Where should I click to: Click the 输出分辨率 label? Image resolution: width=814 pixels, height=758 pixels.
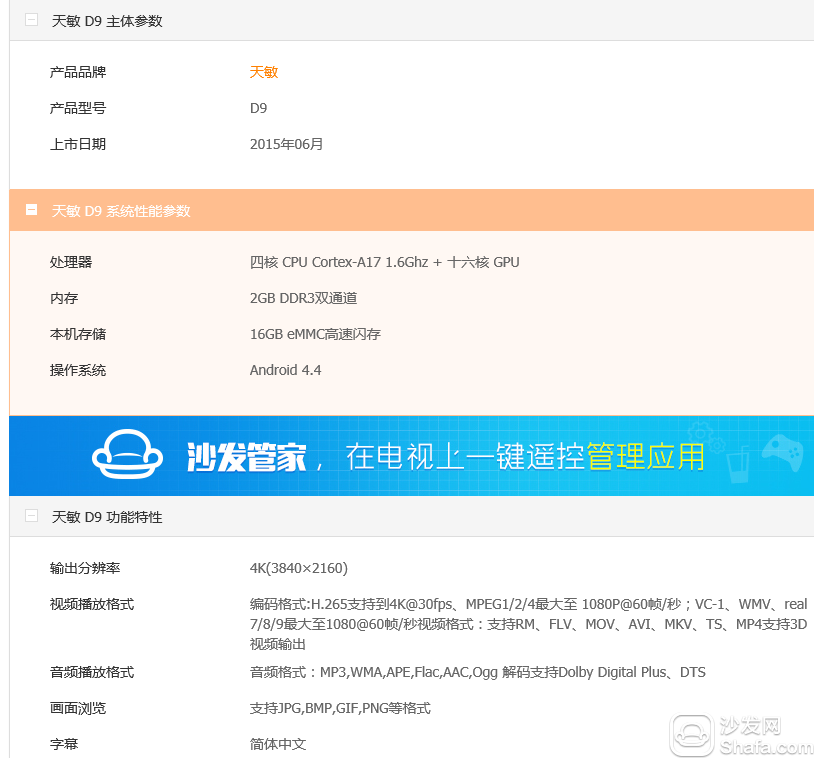85,568
